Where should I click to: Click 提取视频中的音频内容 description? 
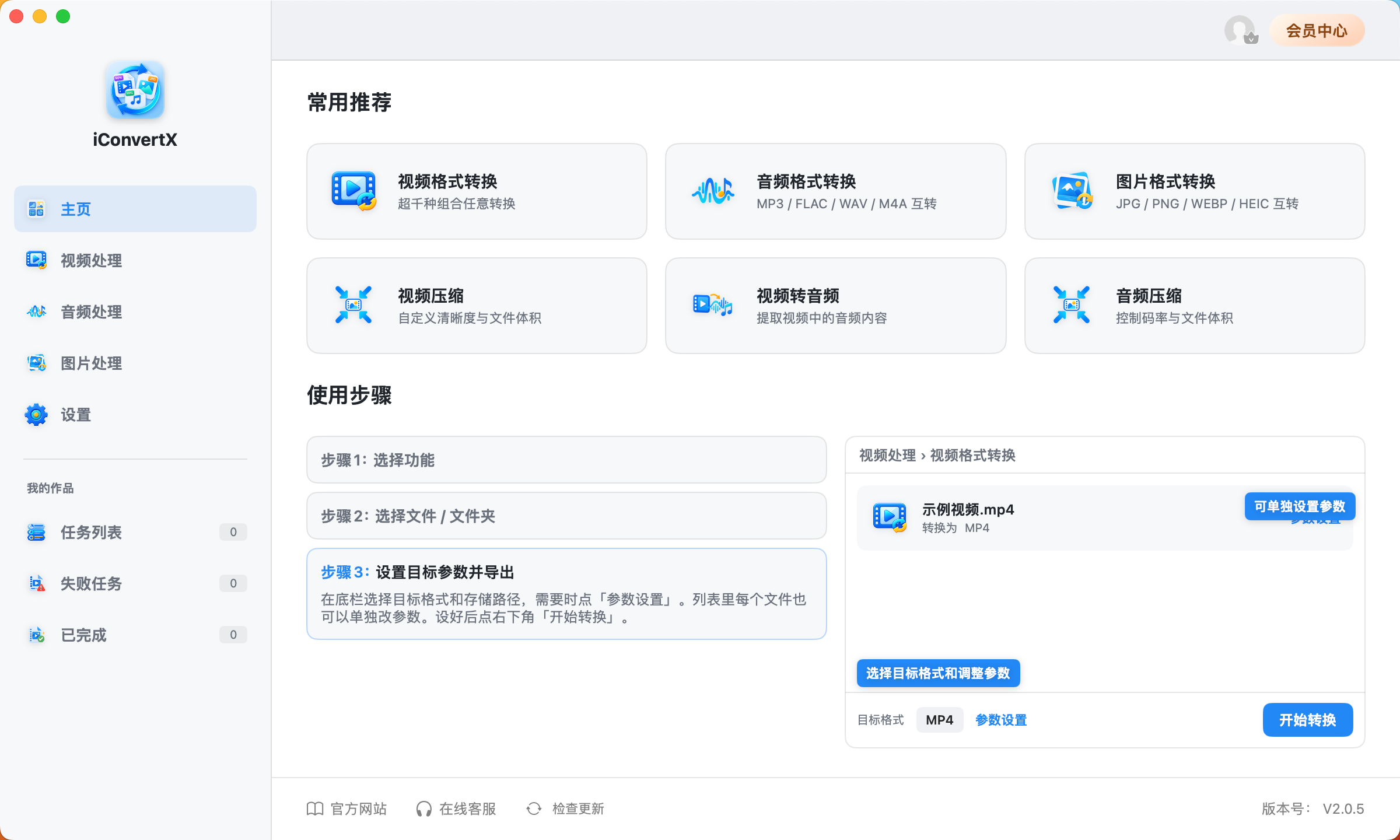pos(821,318)
